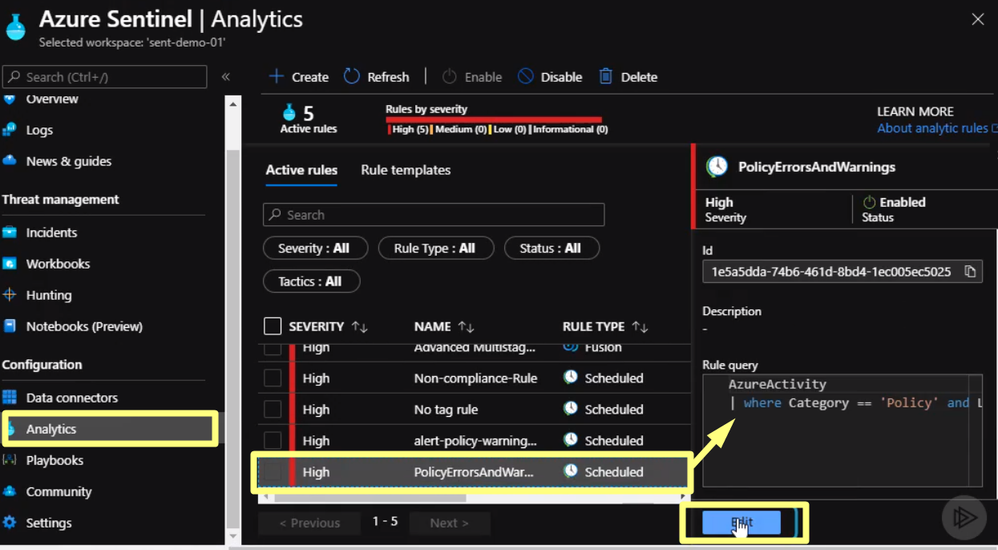Open Data connectors grid icon
The image size is (998, 550).
point(10,398)
